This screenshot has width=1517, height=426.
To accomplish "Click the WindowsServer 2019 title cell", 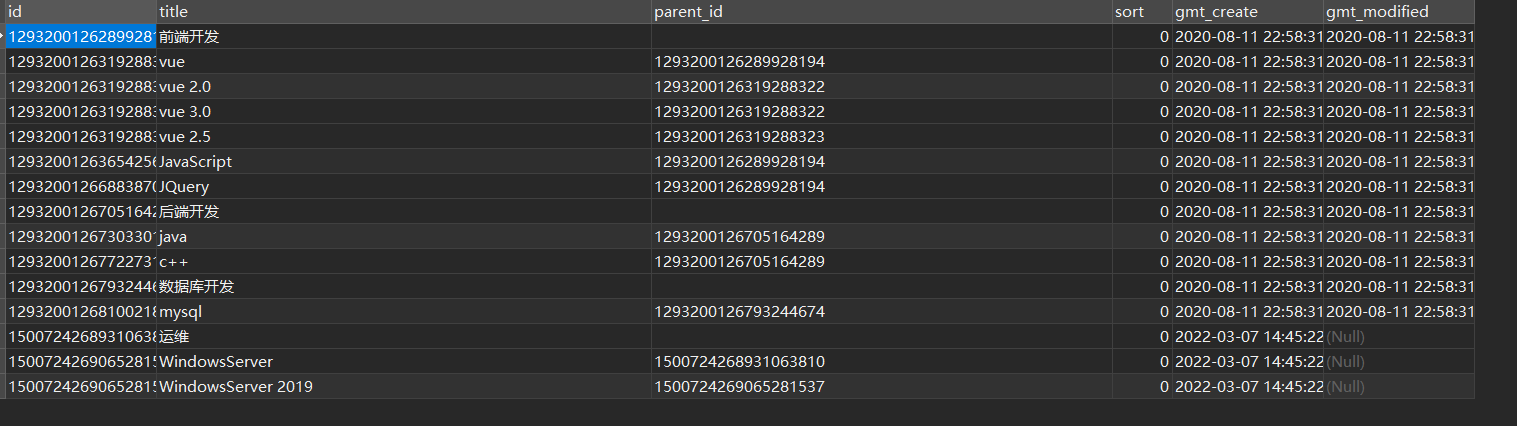I will click(x=404, y=387).
